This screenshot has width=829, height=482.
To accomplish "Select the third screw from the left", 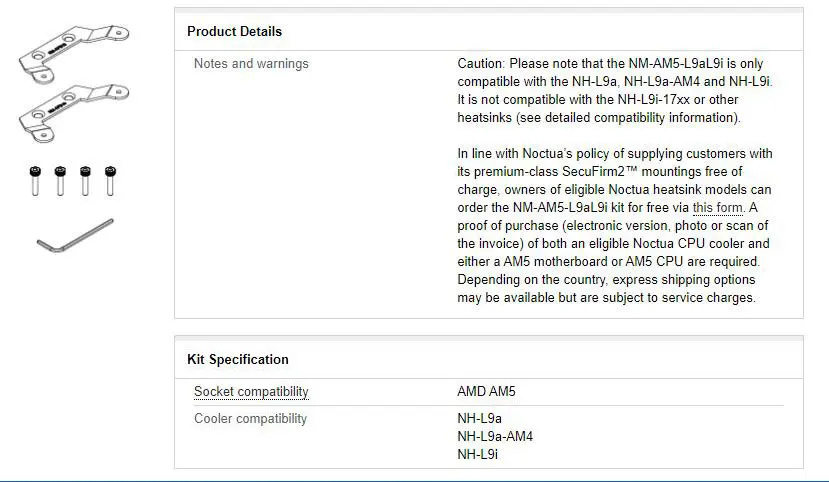I will [85, 180].
